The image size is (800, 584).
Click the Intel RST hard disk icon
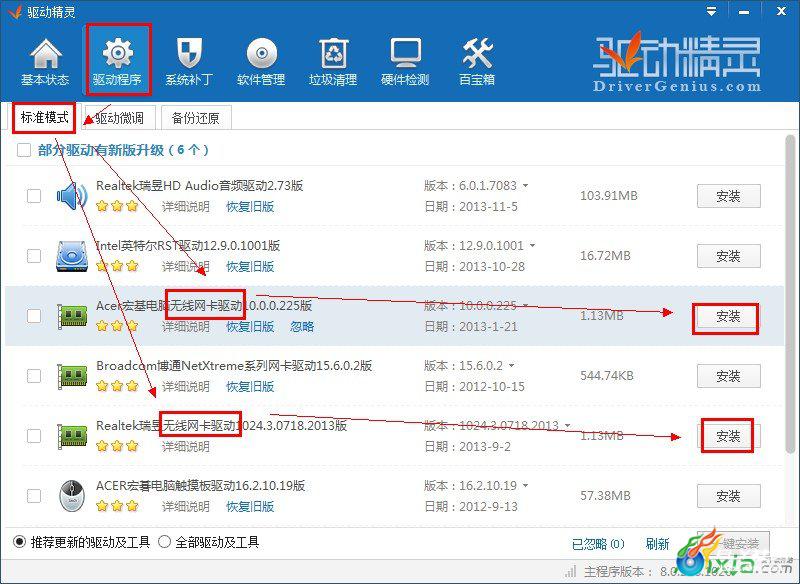72,256
